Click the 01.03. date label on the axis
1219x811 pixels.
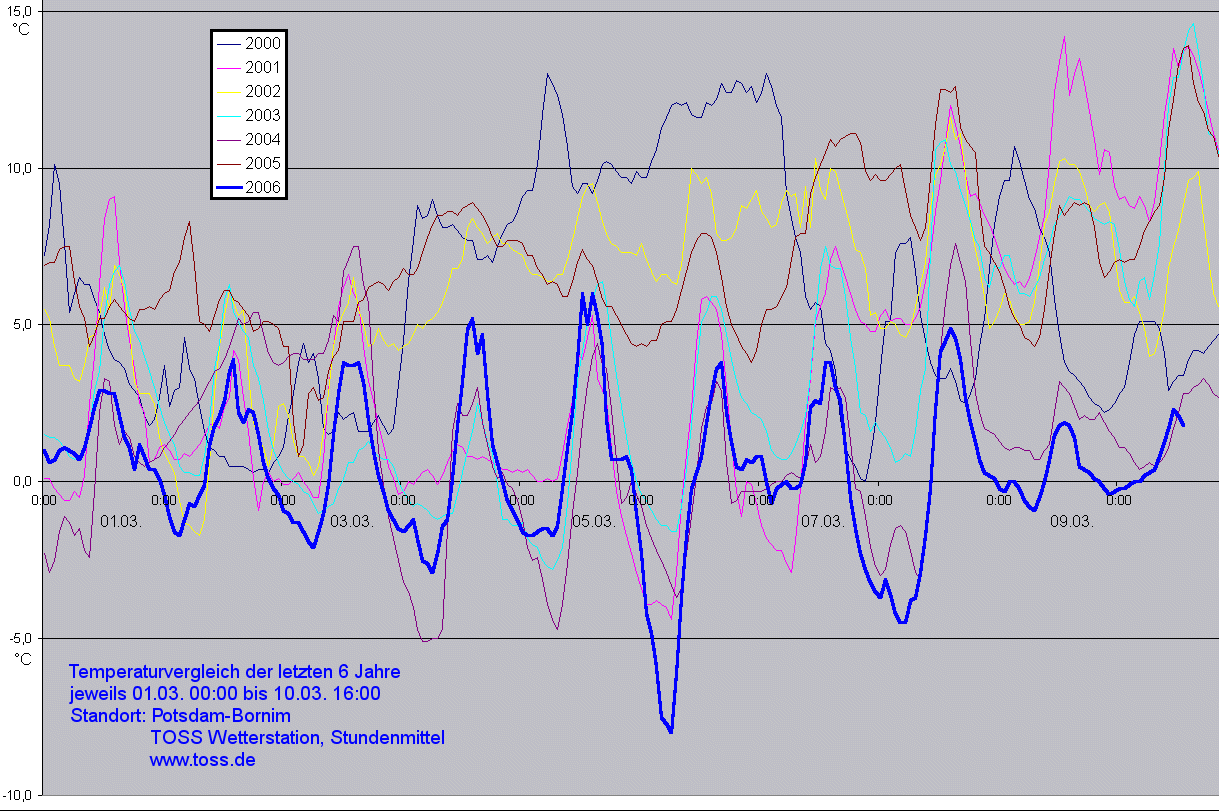click(121, 521)
